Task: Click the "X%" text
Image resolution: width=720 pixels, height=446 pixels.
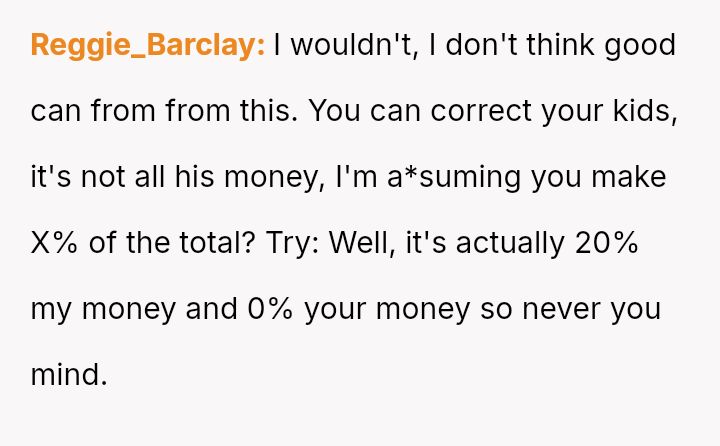Action: (x=54, y=243)
